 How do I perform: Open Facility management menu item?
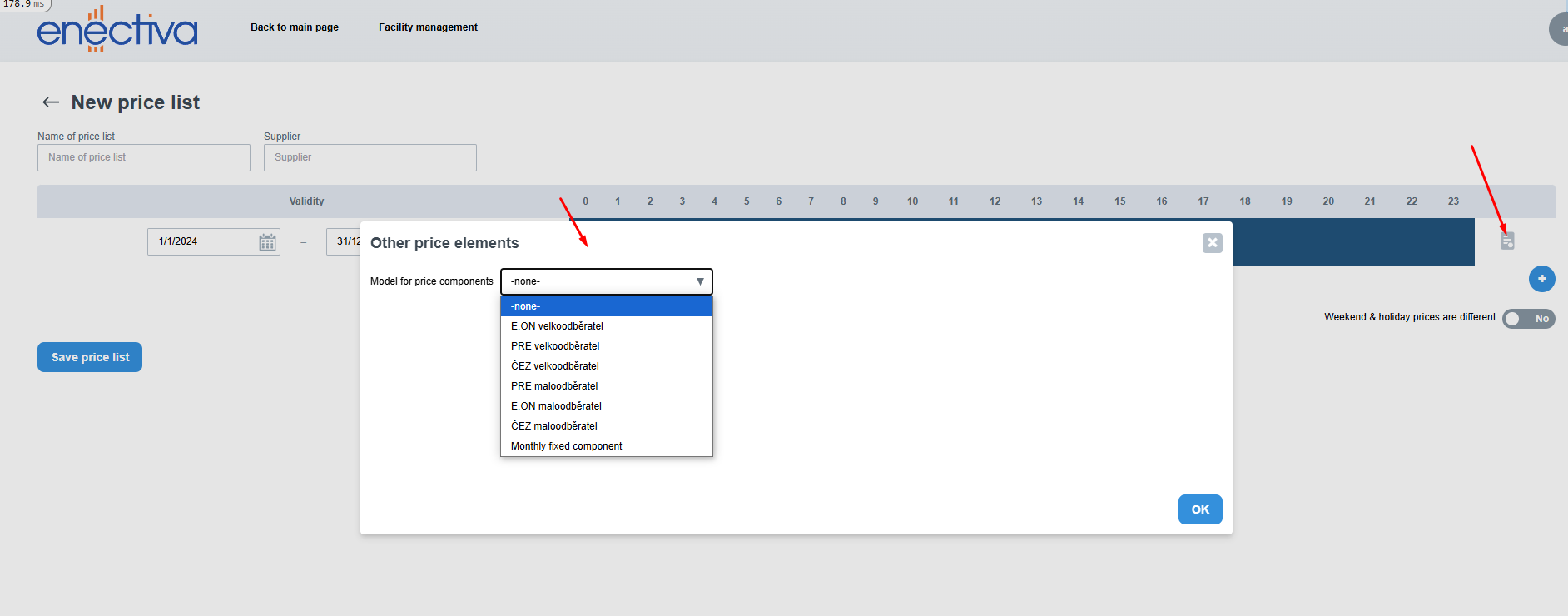(428, 27)
